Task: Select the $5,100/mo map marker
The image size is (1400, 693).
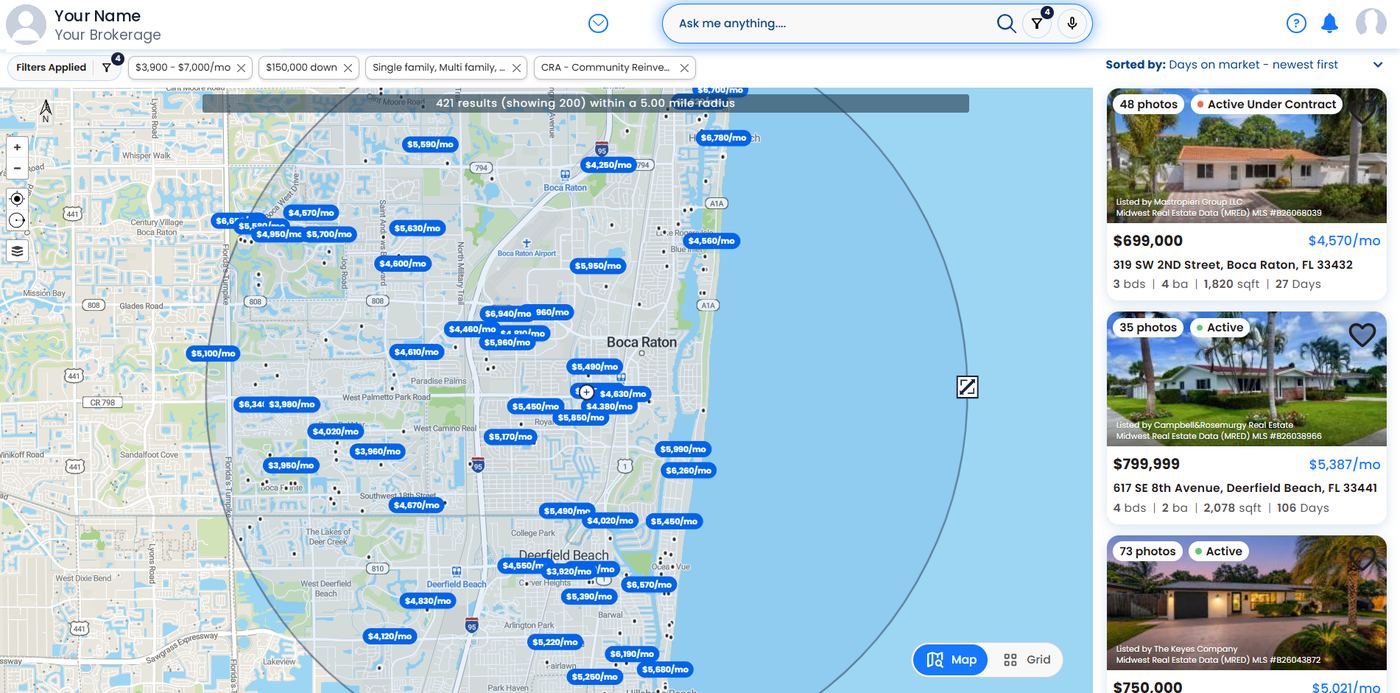Action: 213,353
